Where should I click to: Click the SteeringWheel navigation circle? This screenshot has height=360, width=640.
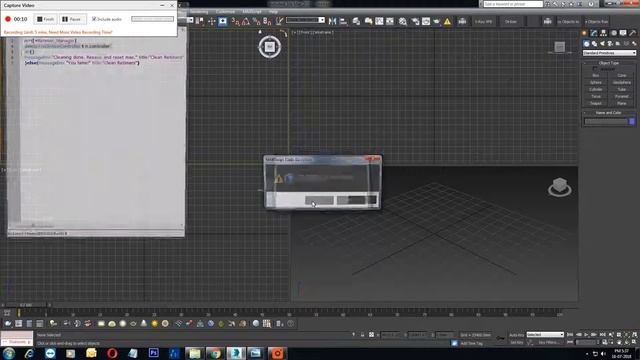pyautogui.click(x=269, y=47)
